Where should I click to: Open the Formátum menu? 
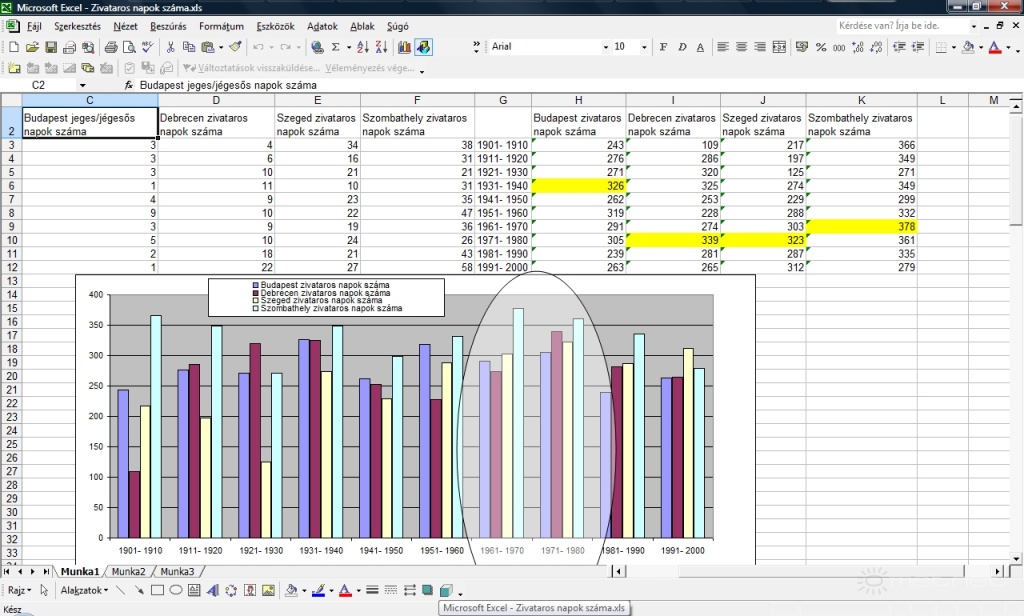point(221,27)
